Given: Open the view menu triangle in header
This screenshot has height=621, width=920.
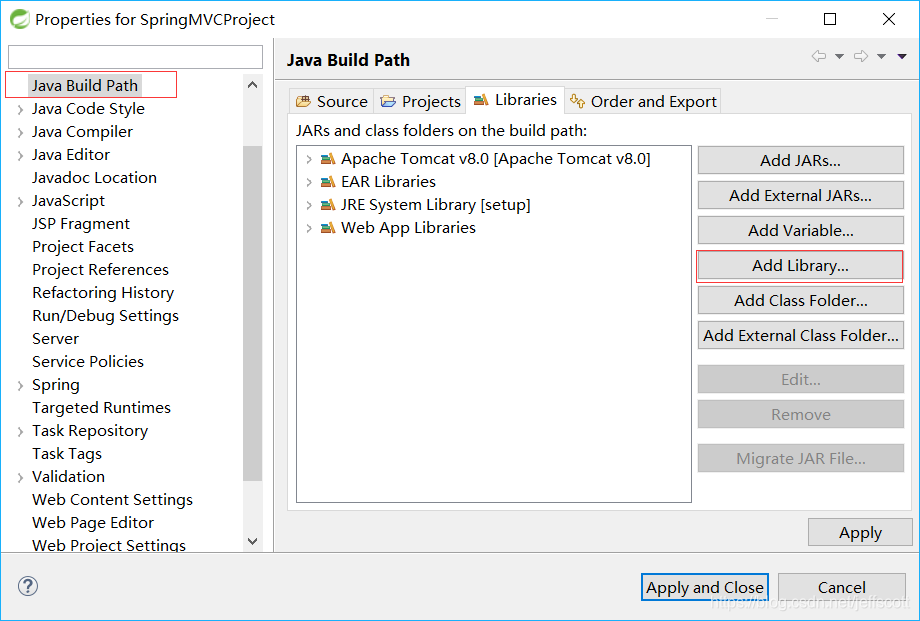Looking at the screenshot, I should (902, 57).
